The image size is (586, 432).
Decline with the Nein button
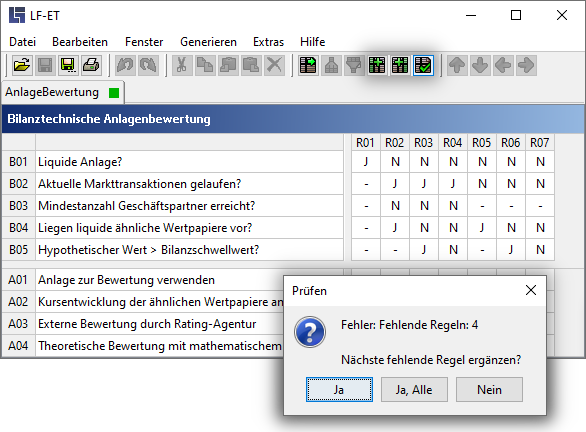(x=489, y=390)
